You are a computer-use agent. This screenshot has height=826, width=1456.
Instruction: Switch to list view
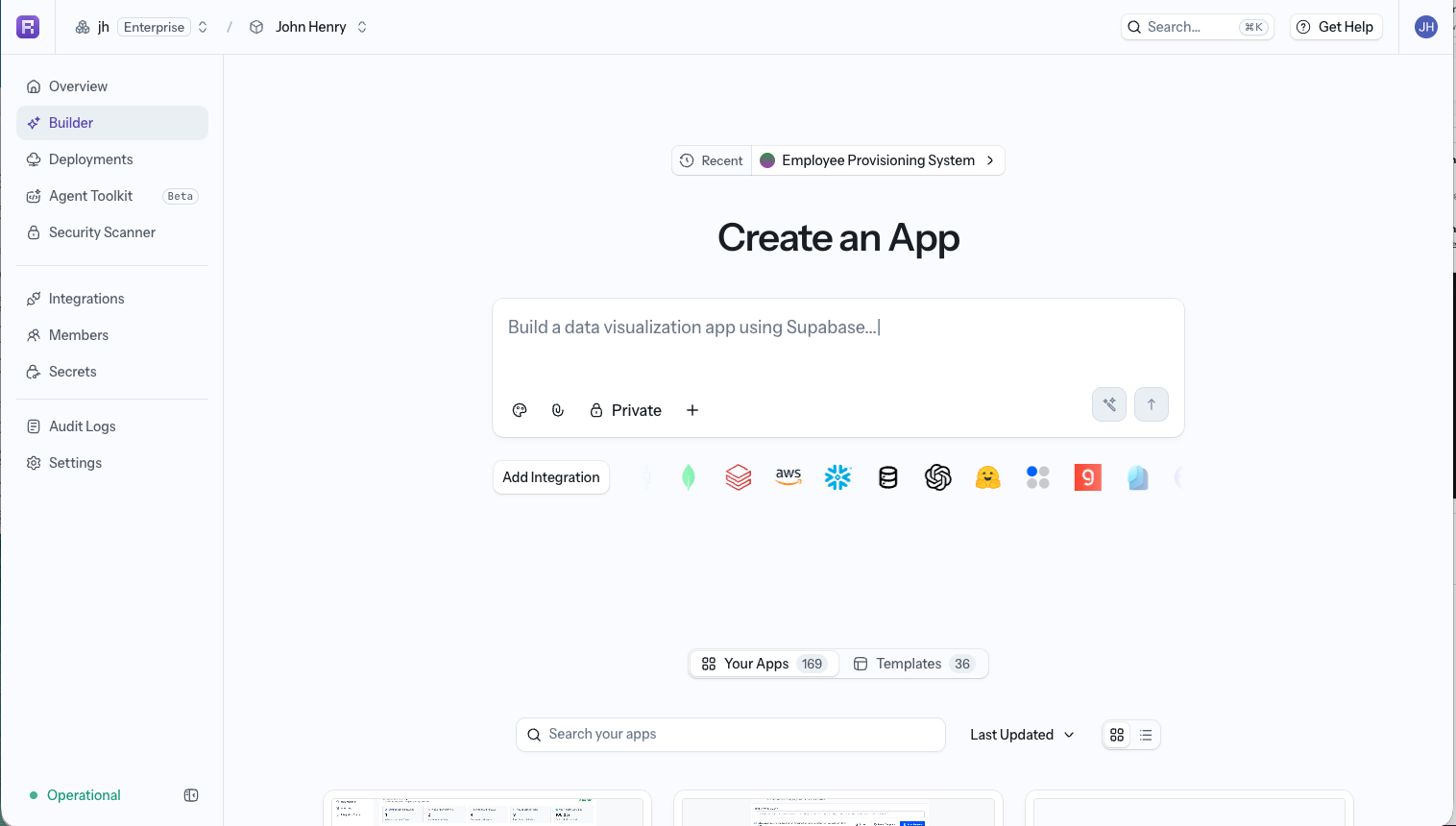pyautogui.click(x=1146, y=735)
